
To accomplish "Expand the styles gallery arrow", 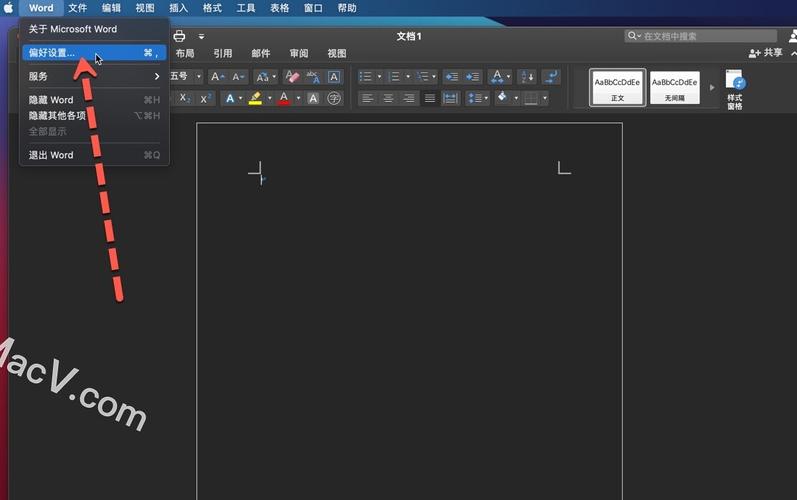I will (x=712, y=88).
